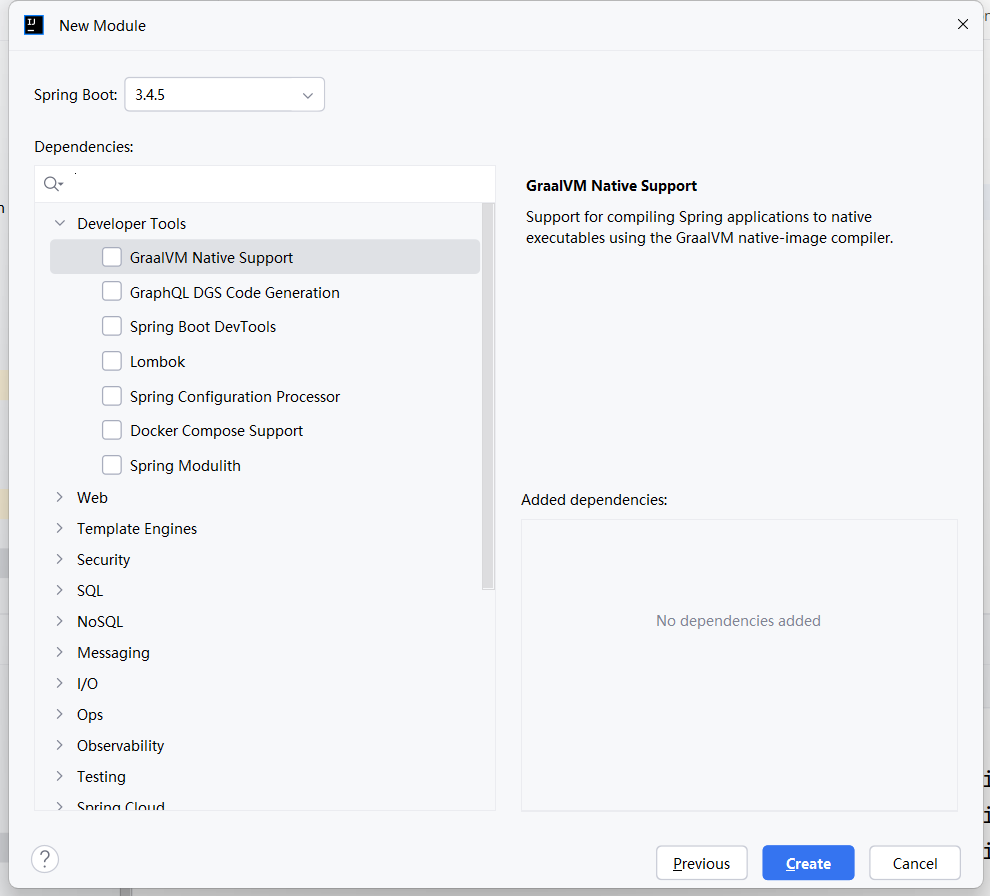Click the Messaging row label
This screenshot has height=896, width=990.
[x=114, y=653]
